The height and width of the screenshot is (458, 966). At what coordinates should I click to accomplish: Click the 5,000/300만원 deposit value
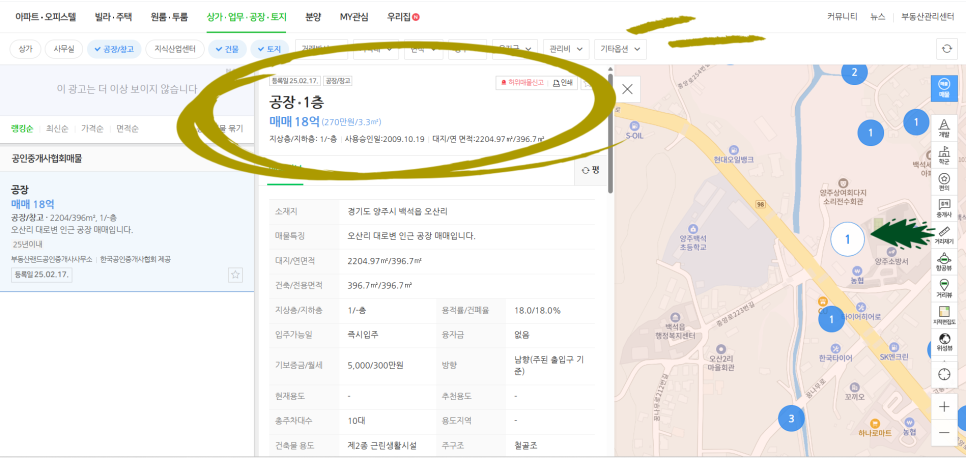click(x=376, y=365)
